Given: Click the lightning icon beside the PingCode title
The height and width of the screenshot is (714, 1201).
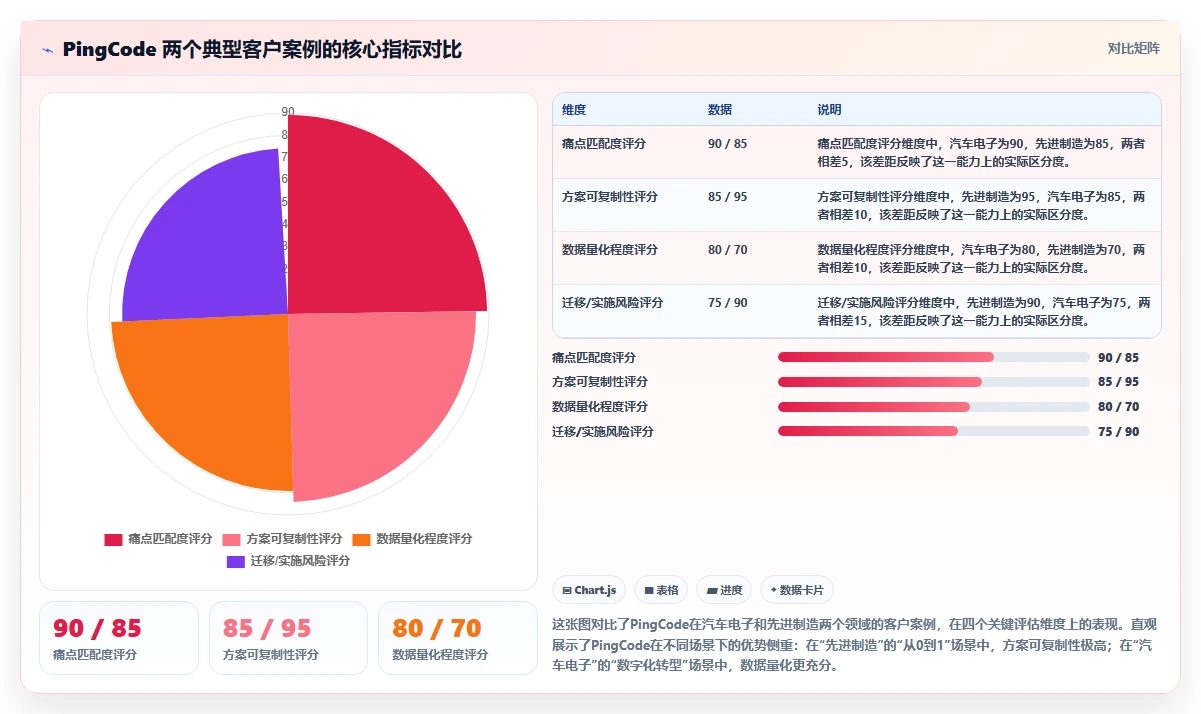Looking at the screenshot, I should pyautogui.click(x=47, y=50).
